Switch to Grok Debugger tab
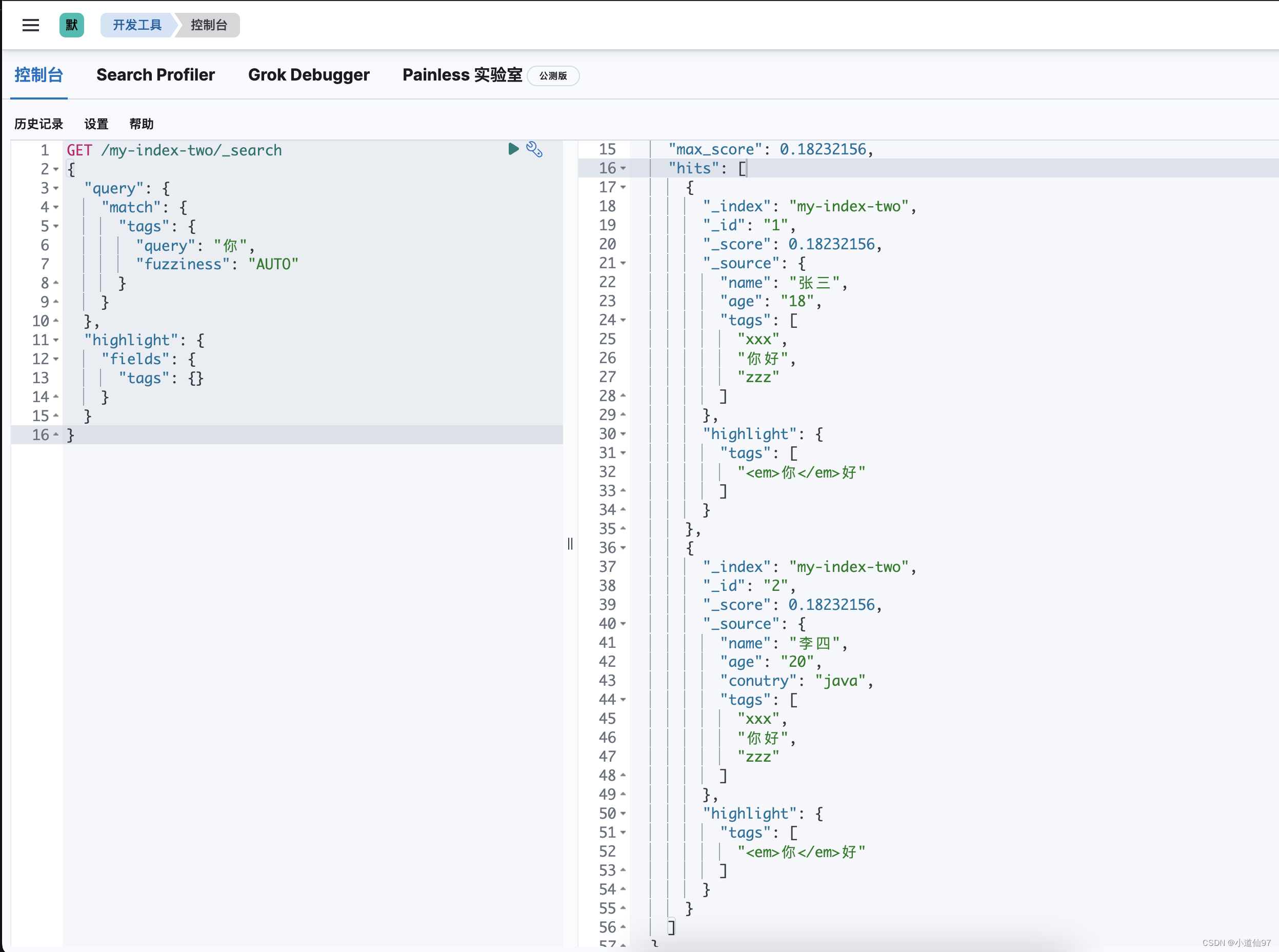Viewport: 1279px width, 952px height. [x=308, y=75]
